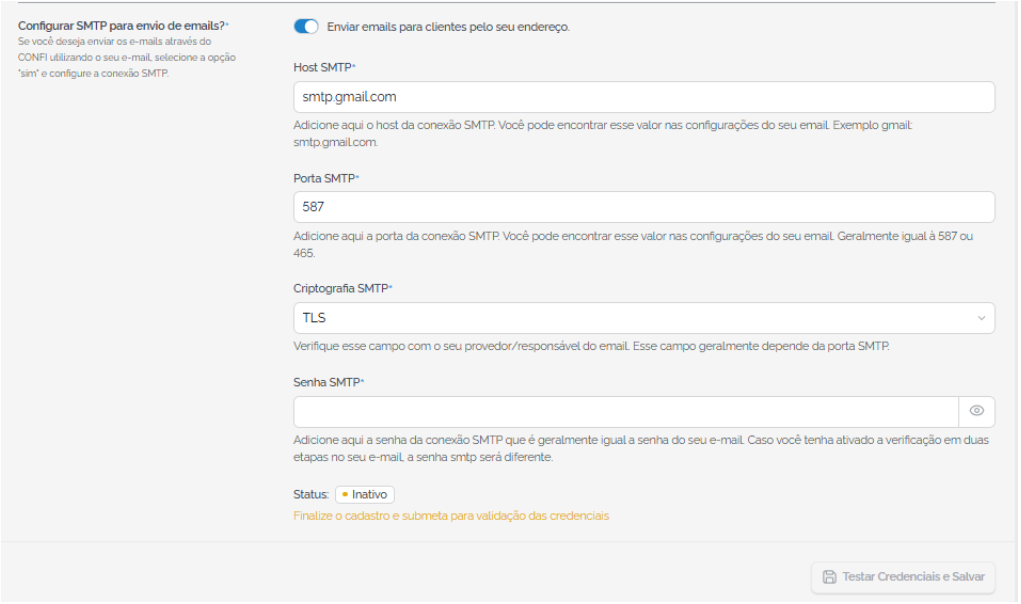Click the 'Enviar emails para clientes' toggle label

tap(448, 27)
